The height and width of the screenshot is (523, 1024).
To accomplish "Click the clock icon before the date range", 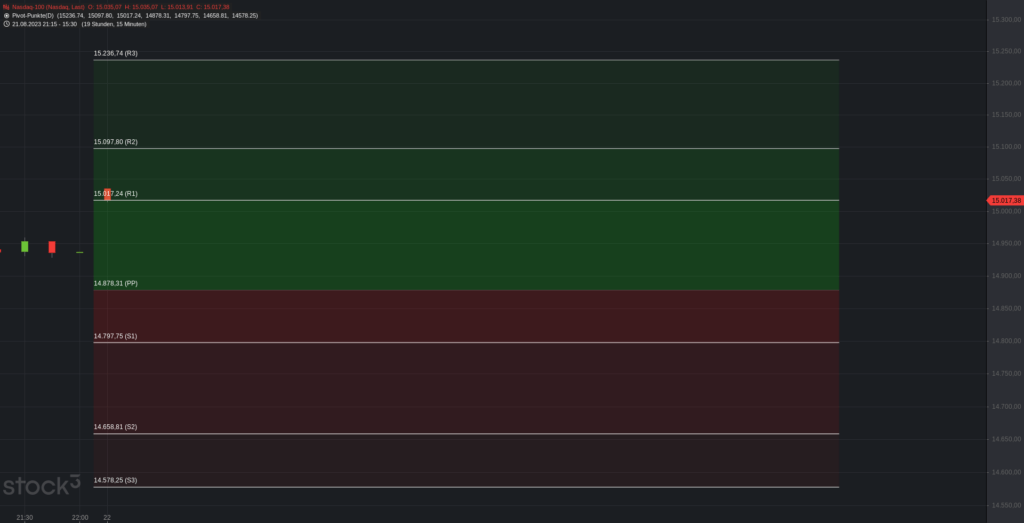I will click(7, 24).
